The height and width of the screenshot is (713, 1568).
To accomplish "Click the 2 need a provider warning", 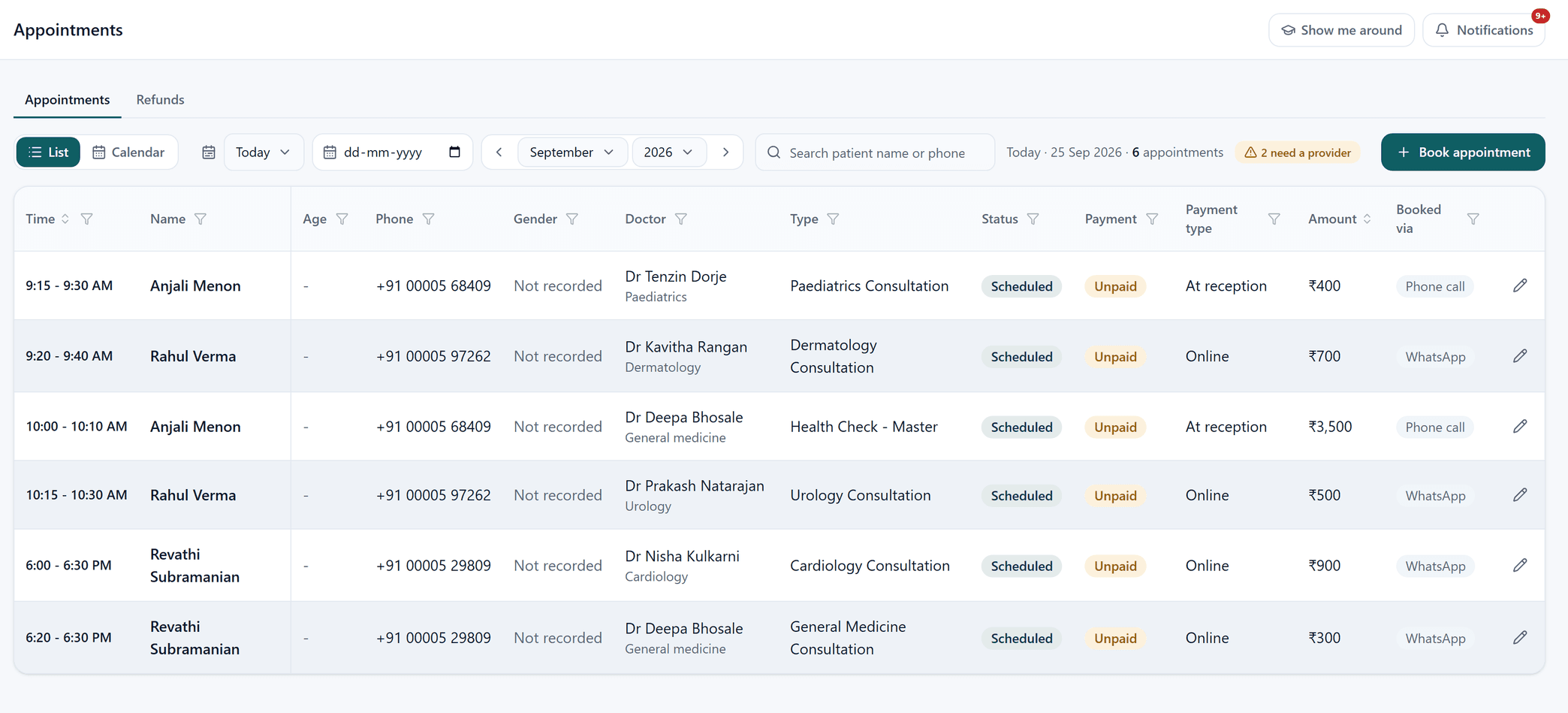I will [x=1298, y=153].
